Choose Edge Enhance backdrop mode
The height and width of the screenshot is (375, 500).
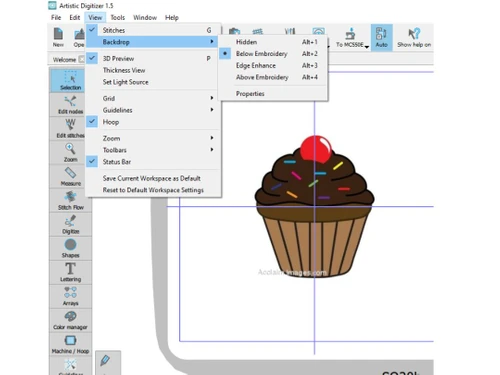click(x=273, y=65)
